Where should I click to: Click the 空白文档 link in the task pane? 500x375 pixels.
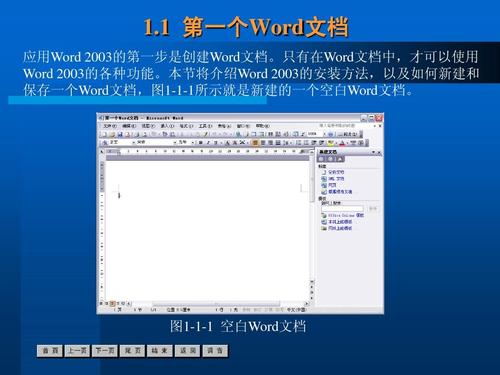click(336, 172)
